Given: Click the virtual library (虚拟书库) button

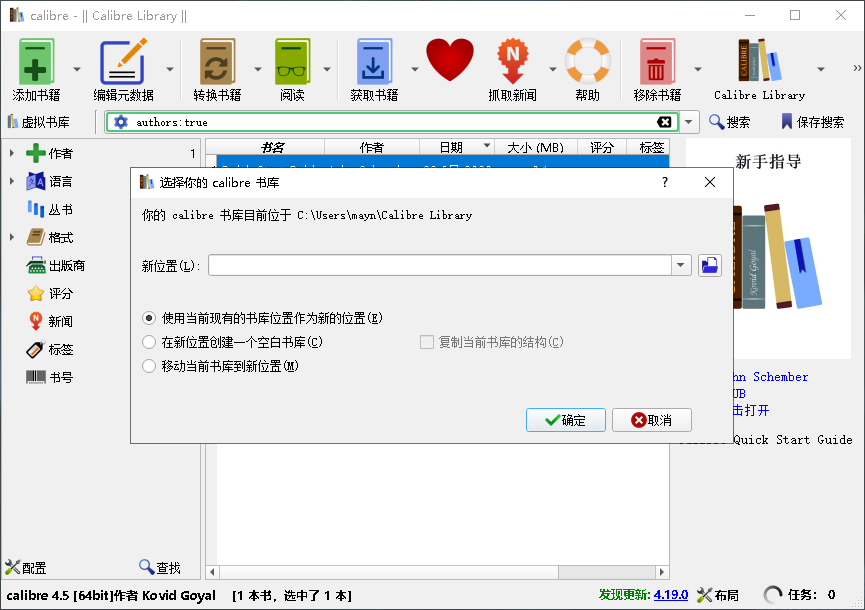Looking at the screenshot, I should tap(39, 122).
